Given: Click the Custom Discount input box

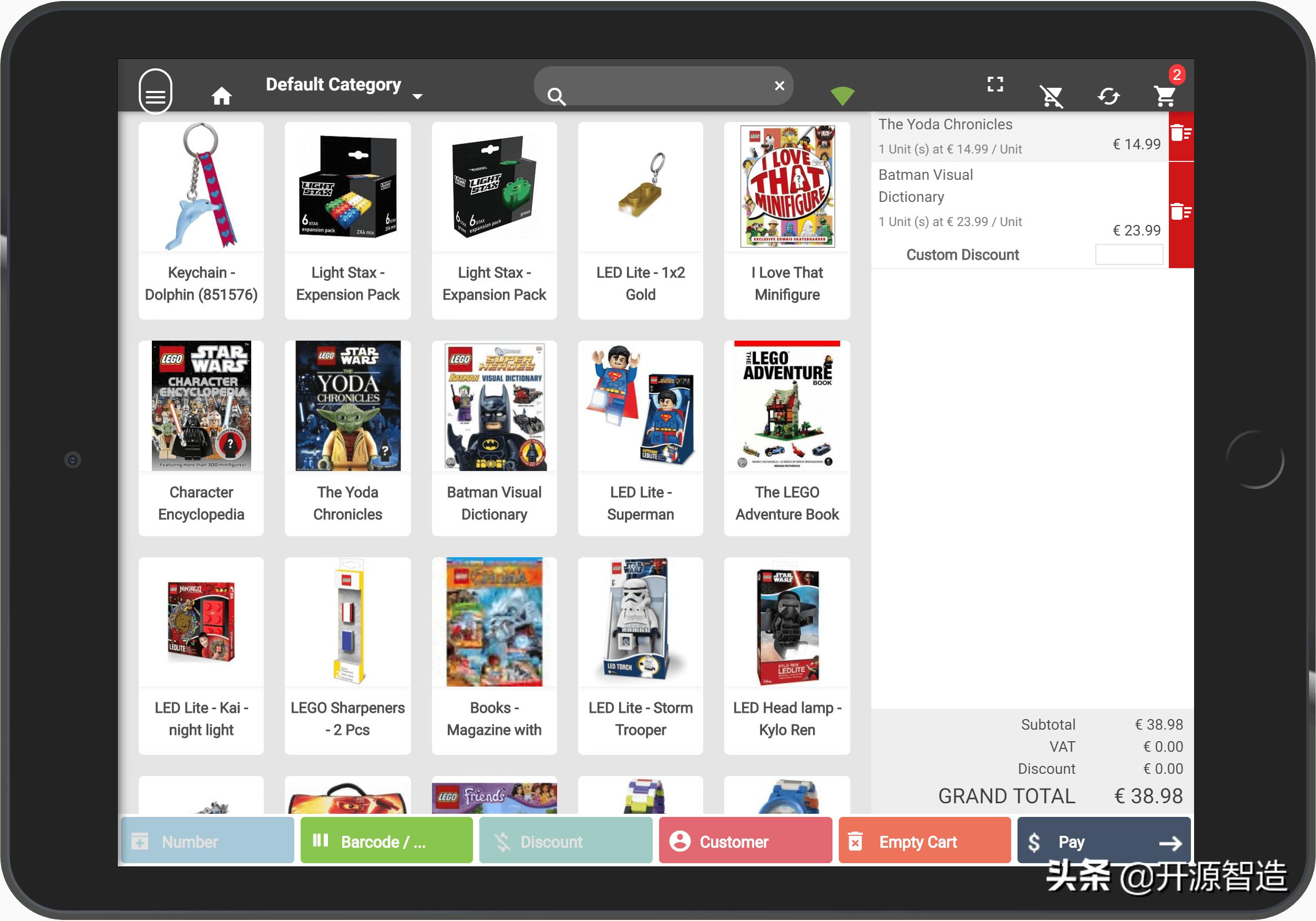Looking at the screenshot, I should 1128,254.
